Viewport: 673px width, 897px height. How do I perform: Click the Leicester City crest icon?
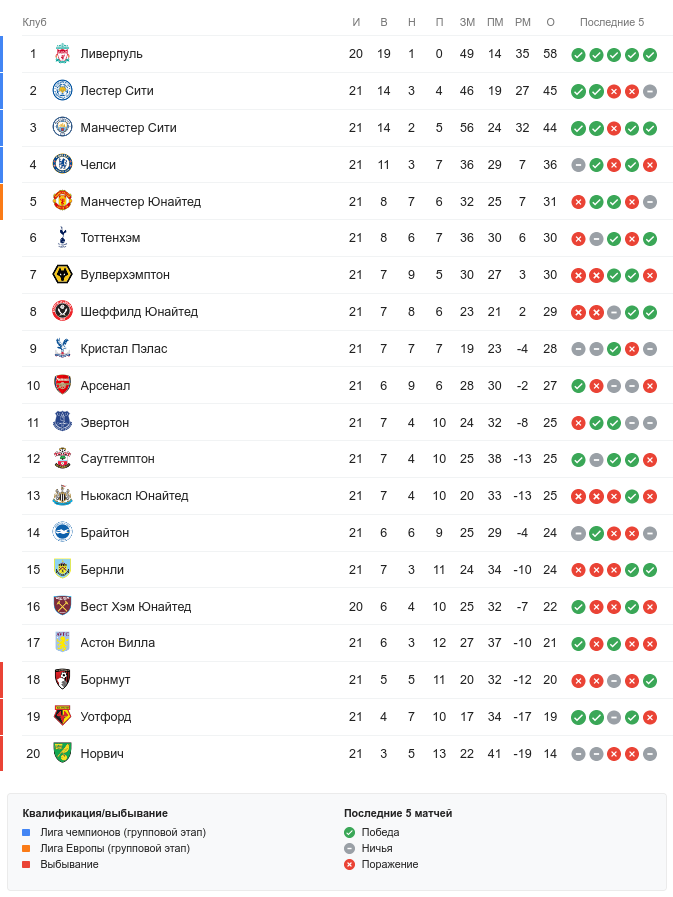(x=62, y=91)
